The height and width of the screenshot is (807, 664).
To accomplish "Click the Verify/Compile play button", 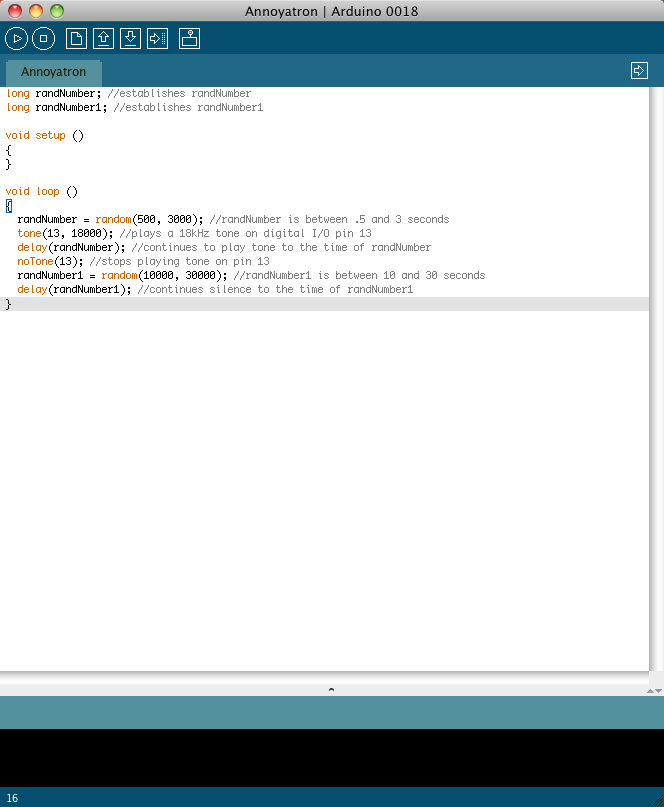I will (x=16, y=39).
